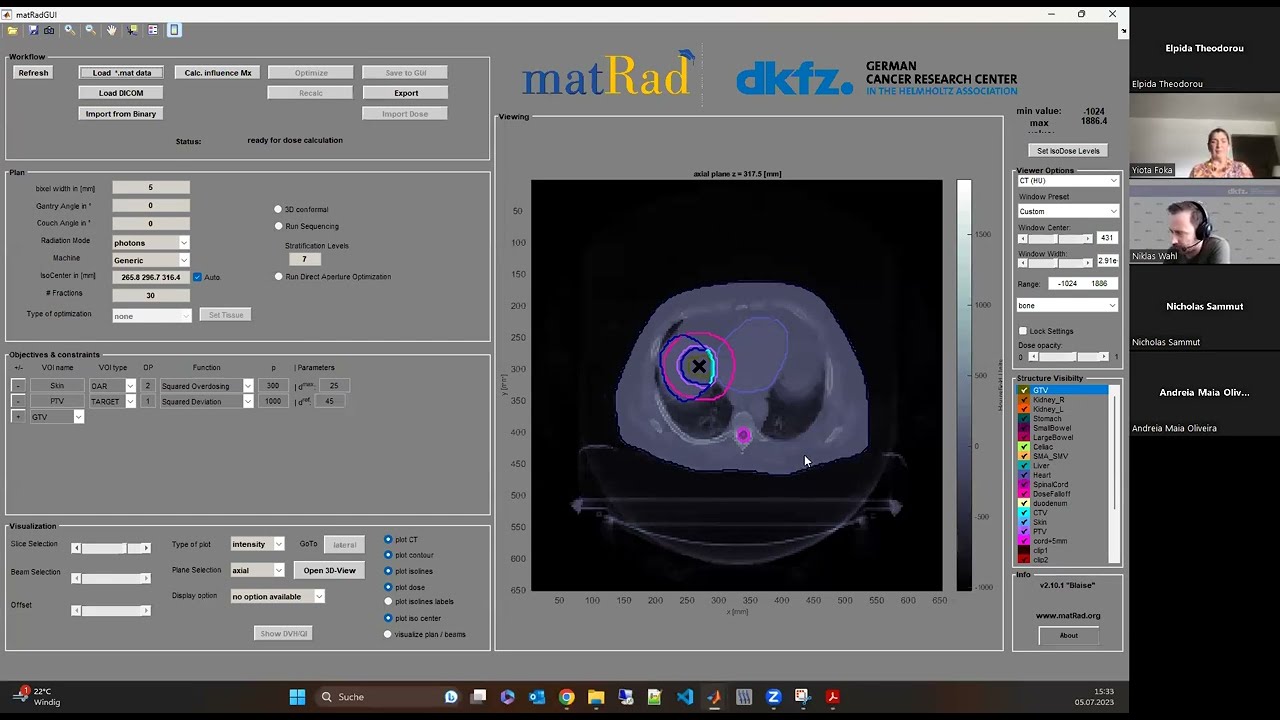Click the Export button
The height and width of the screenshot is (720, 1280).
405,93
